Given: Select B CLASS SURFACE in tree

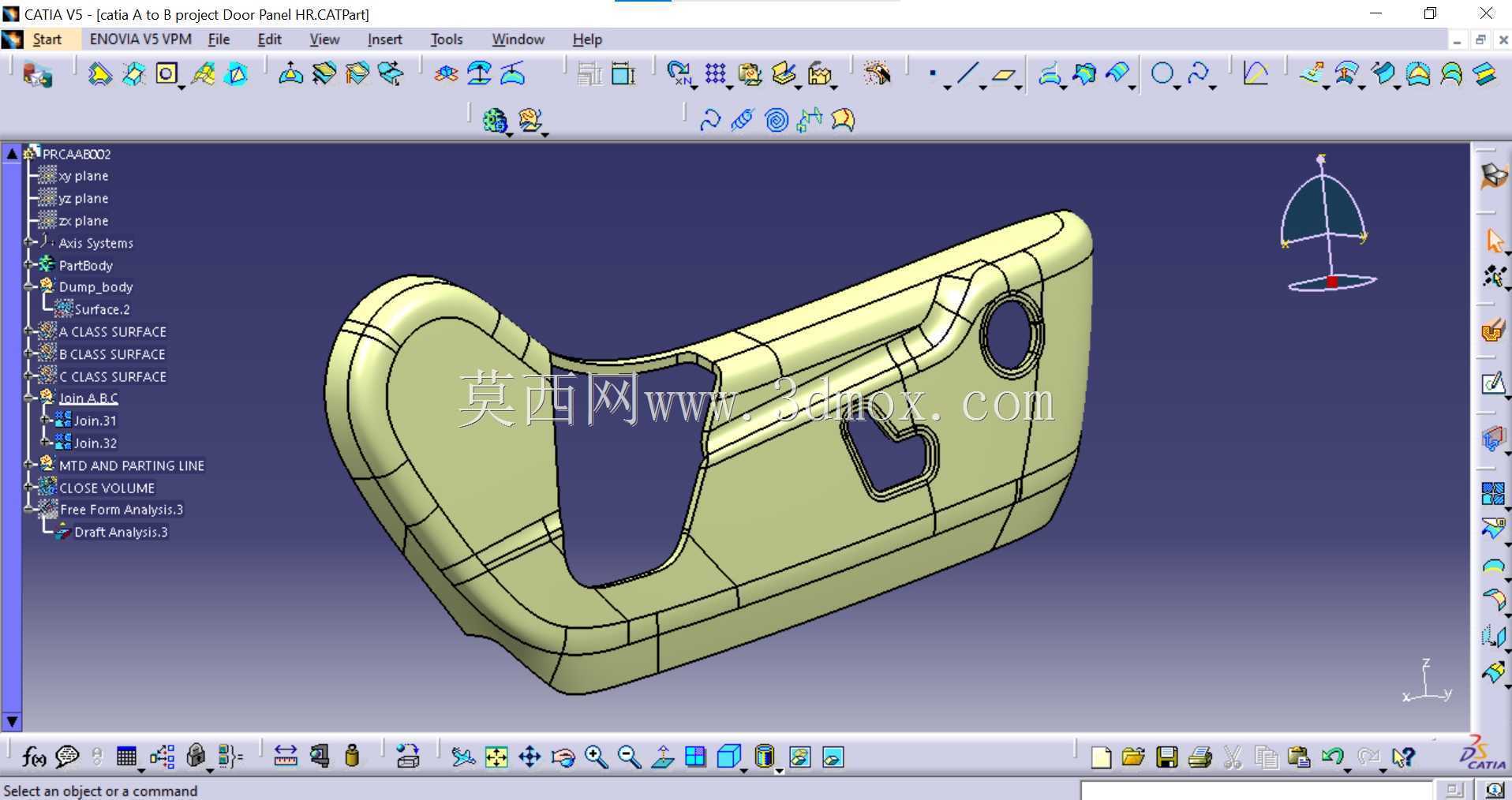Looking at the screenshot, I should point(112,354).
